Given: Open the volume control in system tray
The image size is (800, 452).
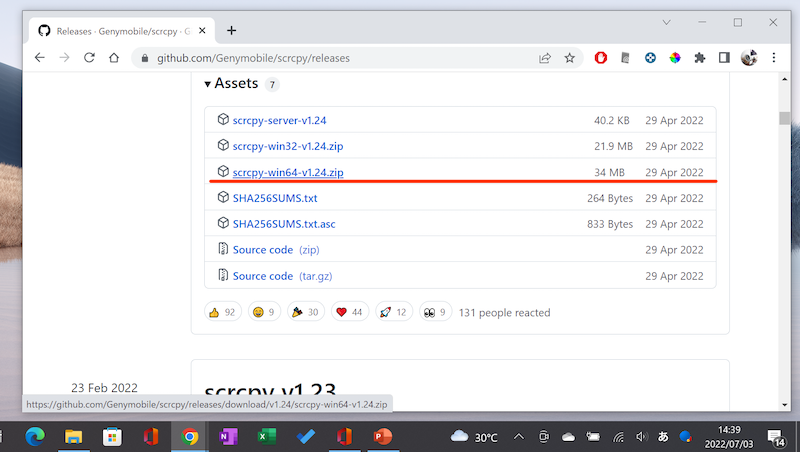Looking at the screenshot, I should [642, 437].
